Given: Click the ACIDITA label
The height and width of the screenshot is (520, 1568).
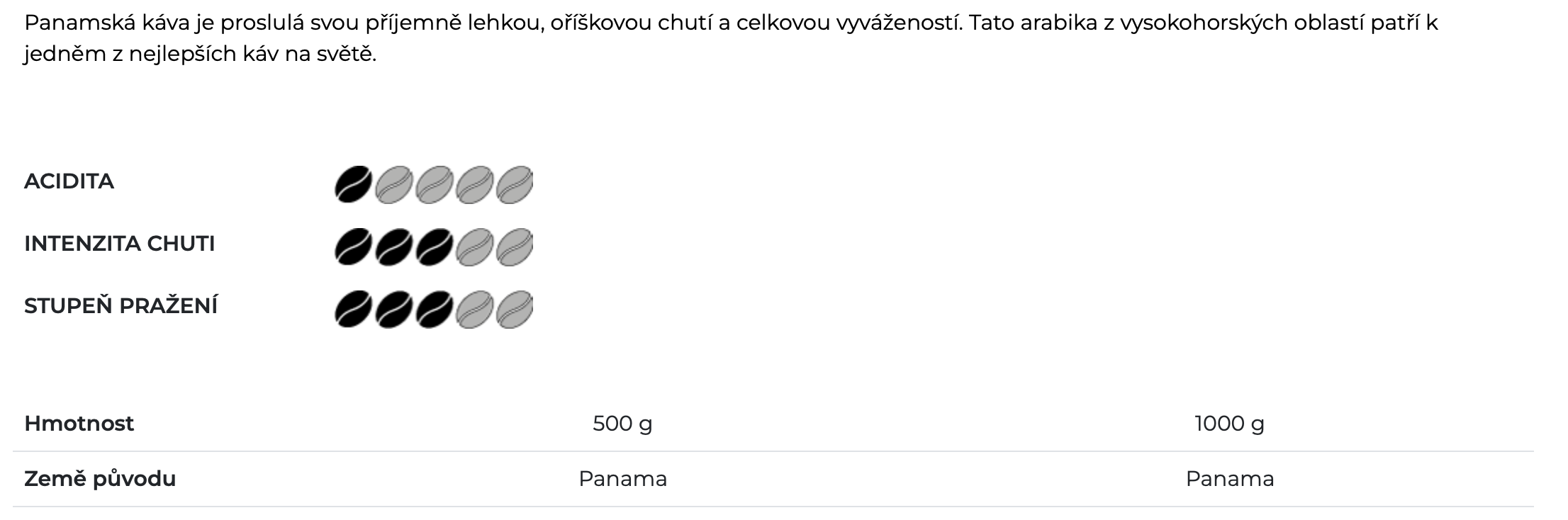Looking at the screenshot, I should 69,181.
